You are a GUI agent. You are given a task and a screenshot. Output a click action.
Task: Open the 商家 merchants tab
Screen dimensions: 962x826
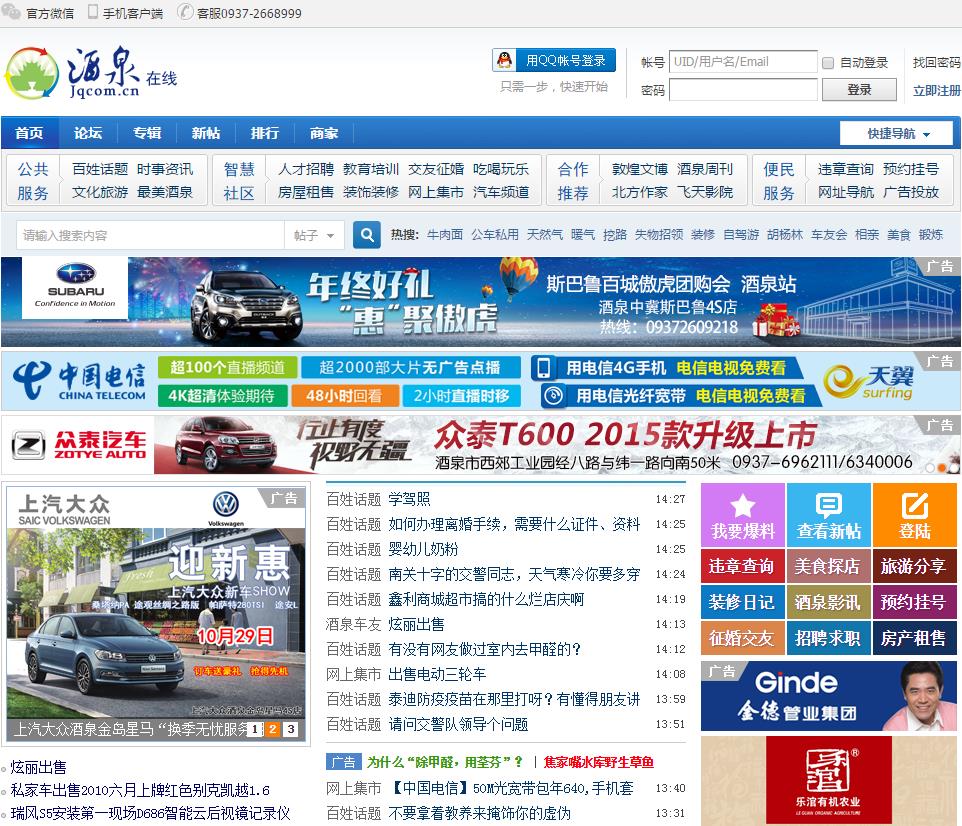[324, 133]
